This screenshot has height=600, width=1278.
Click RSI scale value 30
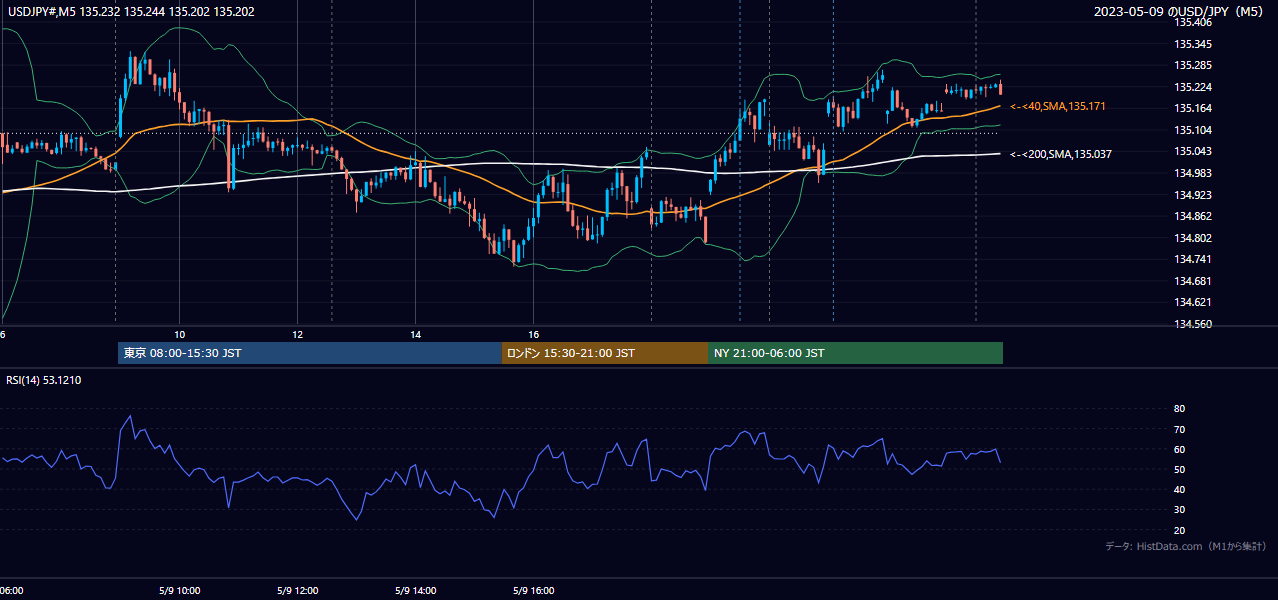[1180, 510]
